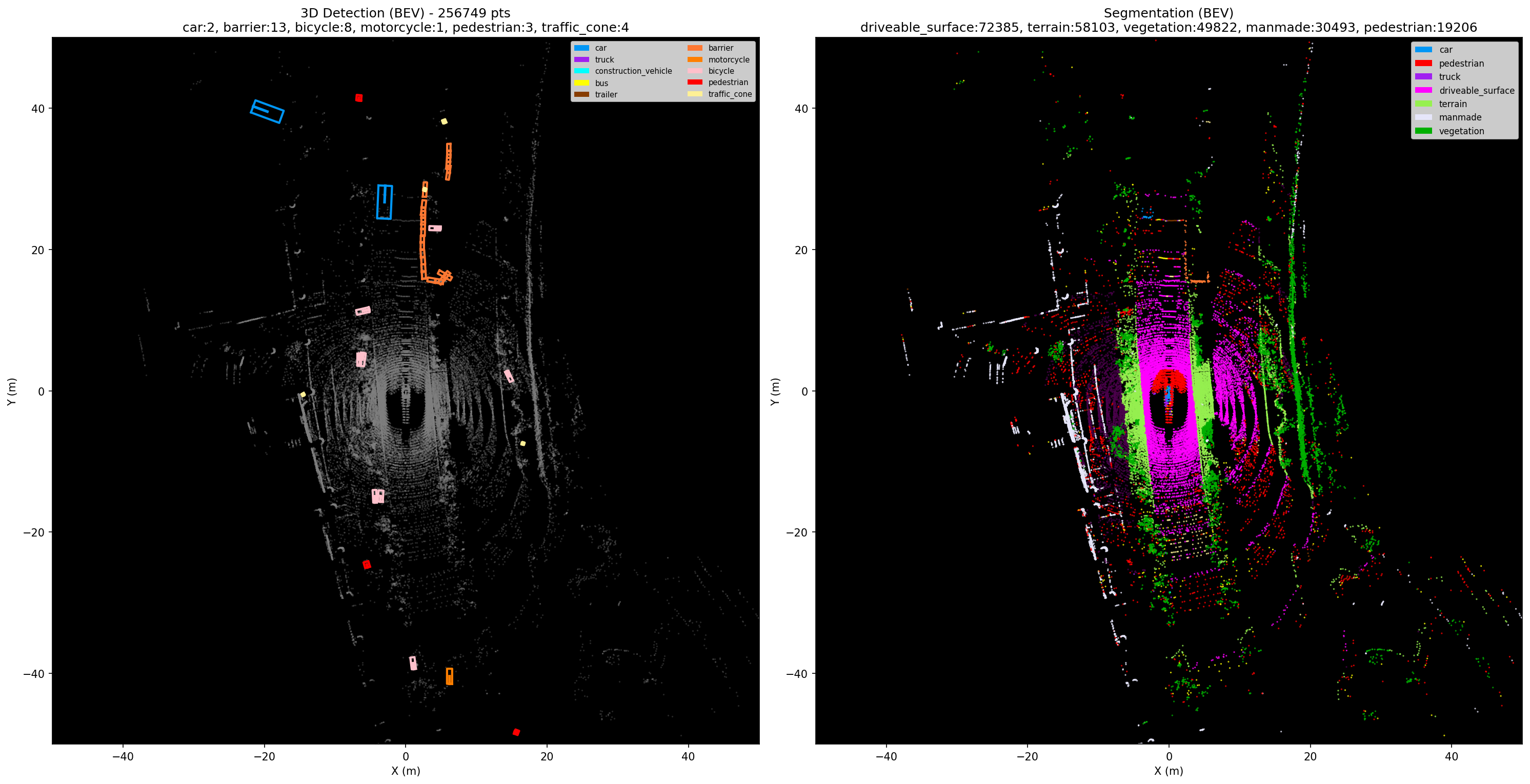
Task: Select the orange motorcycle box near bottom
Action: tap(450, 676)
